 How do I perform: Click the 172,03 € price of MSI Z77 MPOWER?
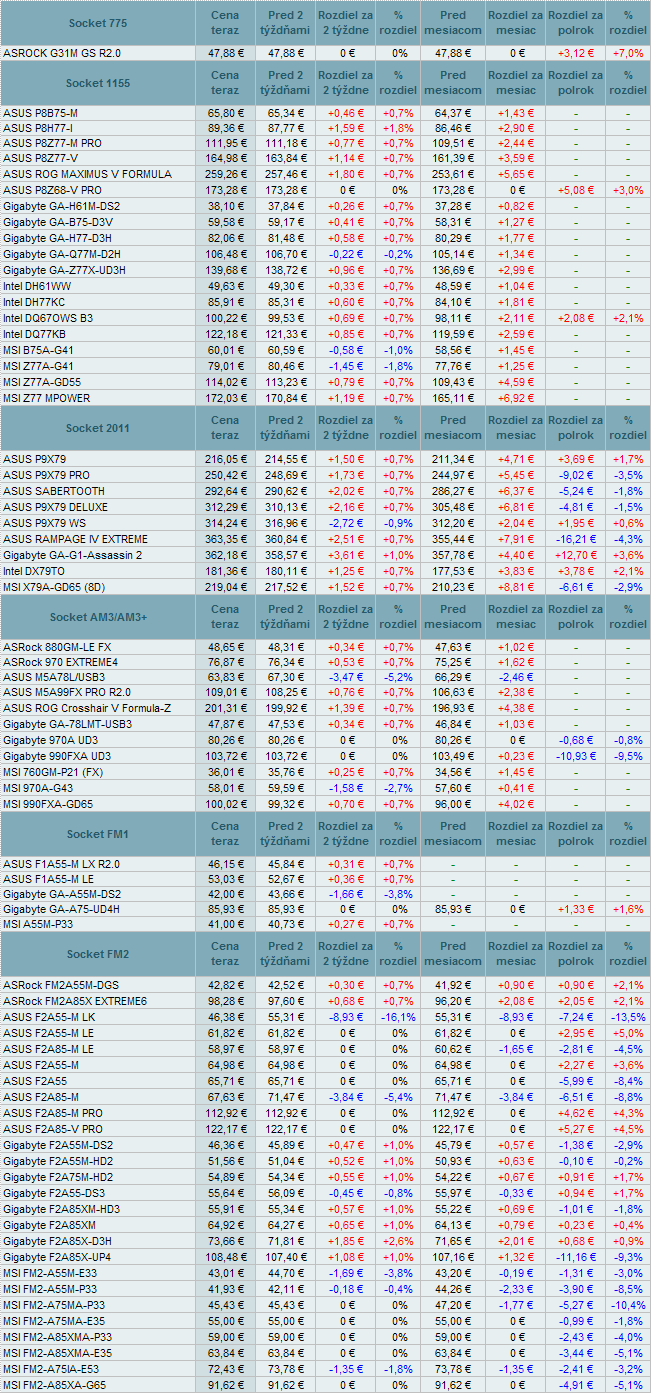(225, 398)
